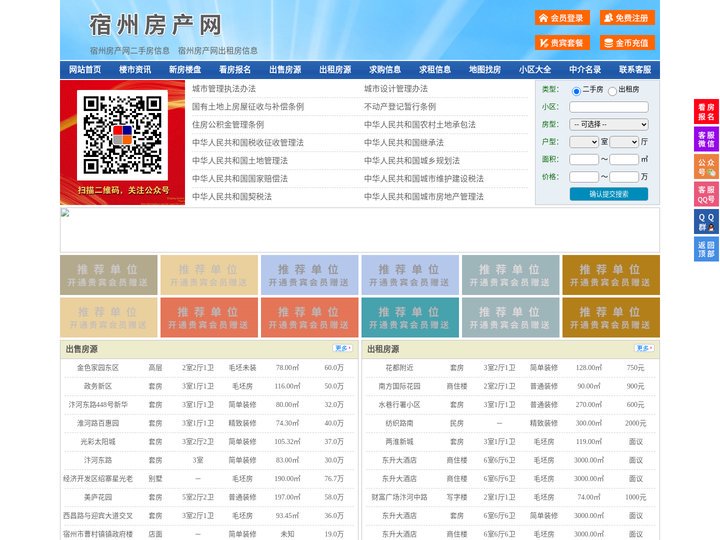
Task: Open the orange 公众号 side widget
Action: coord(706,167)
